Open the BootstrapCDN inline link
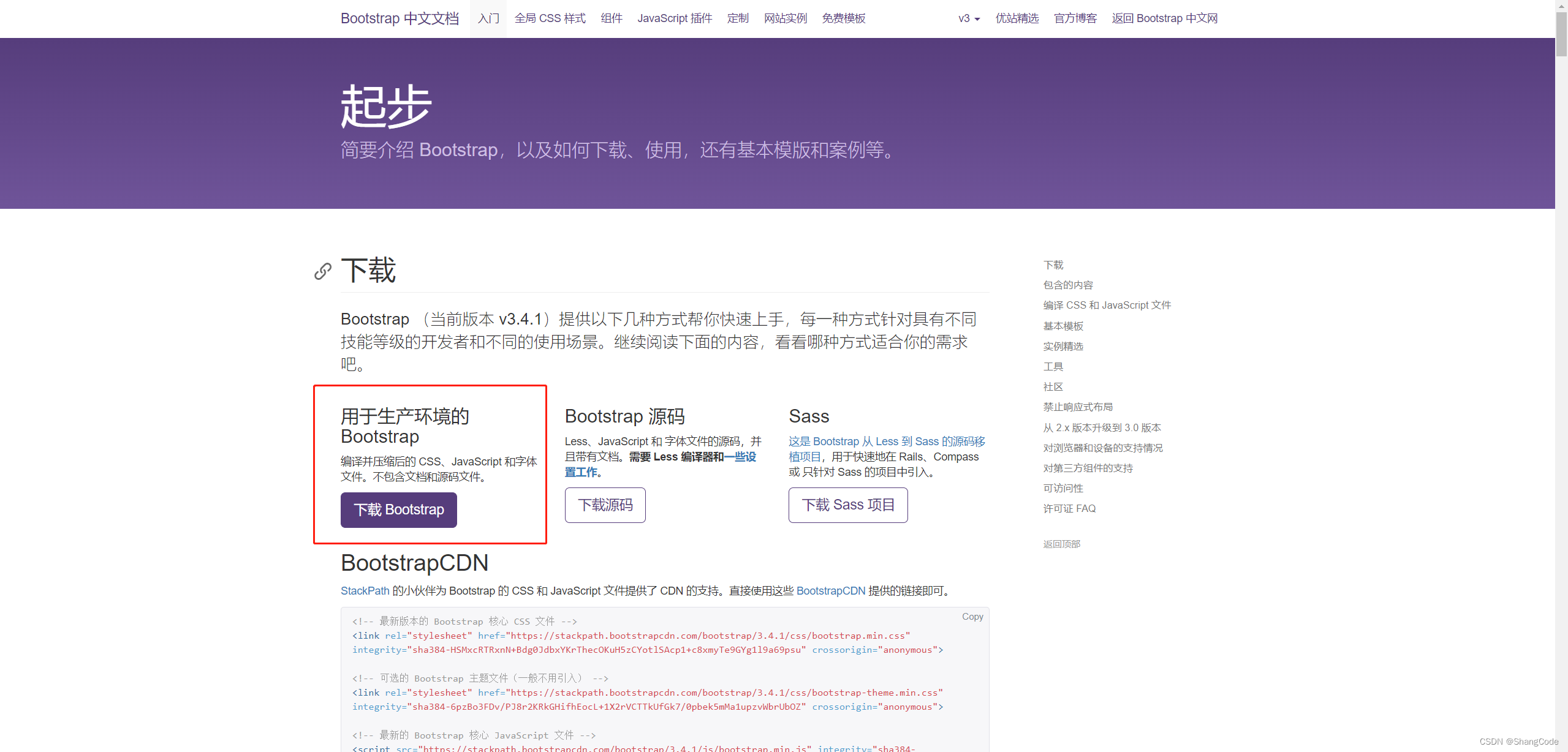This screenshot has width=1568, height=752. coord(831,591)
